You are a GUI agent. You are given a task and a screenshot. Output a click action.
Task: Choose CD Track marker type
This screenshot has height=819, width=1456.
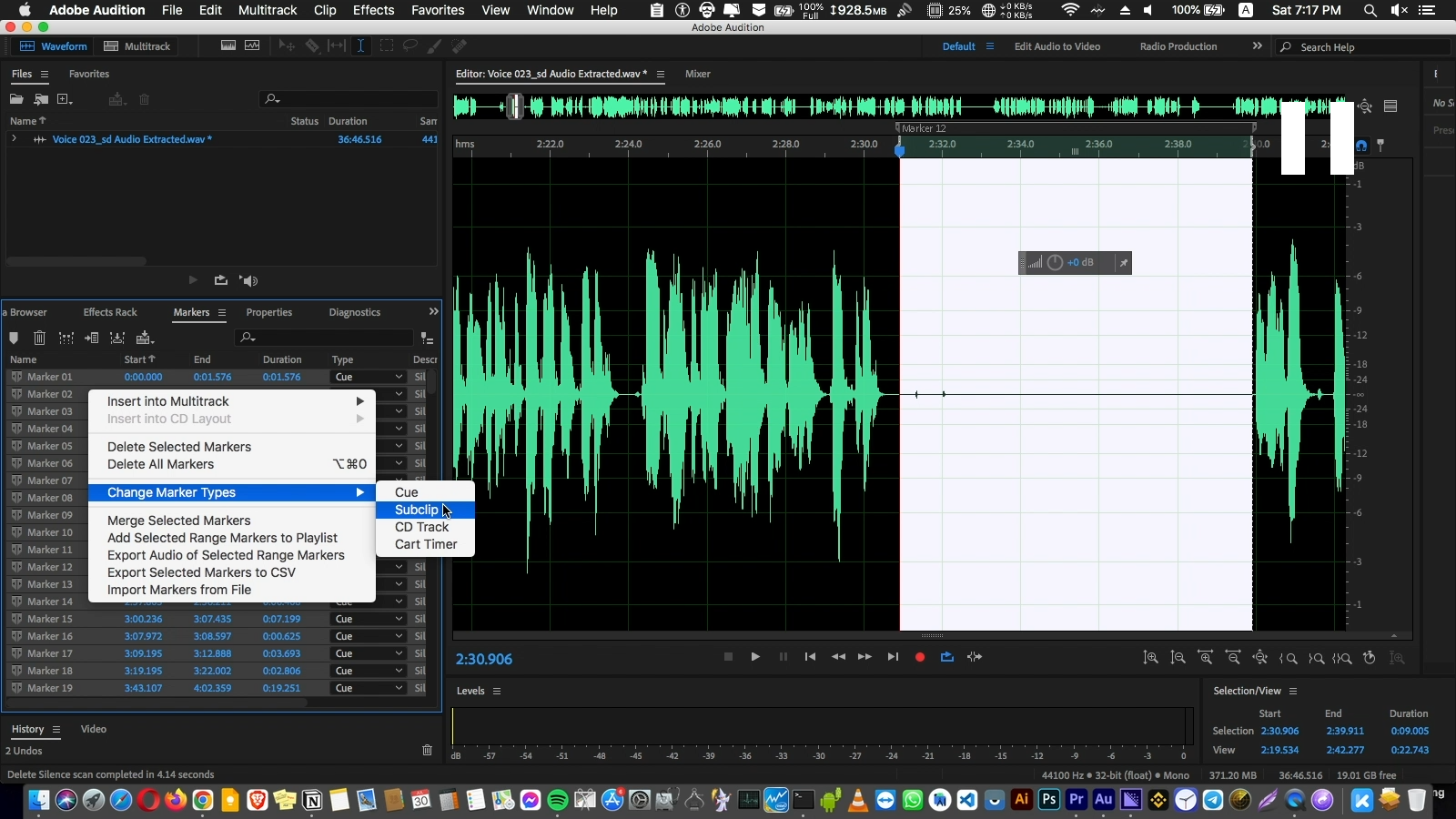point(425,527)
